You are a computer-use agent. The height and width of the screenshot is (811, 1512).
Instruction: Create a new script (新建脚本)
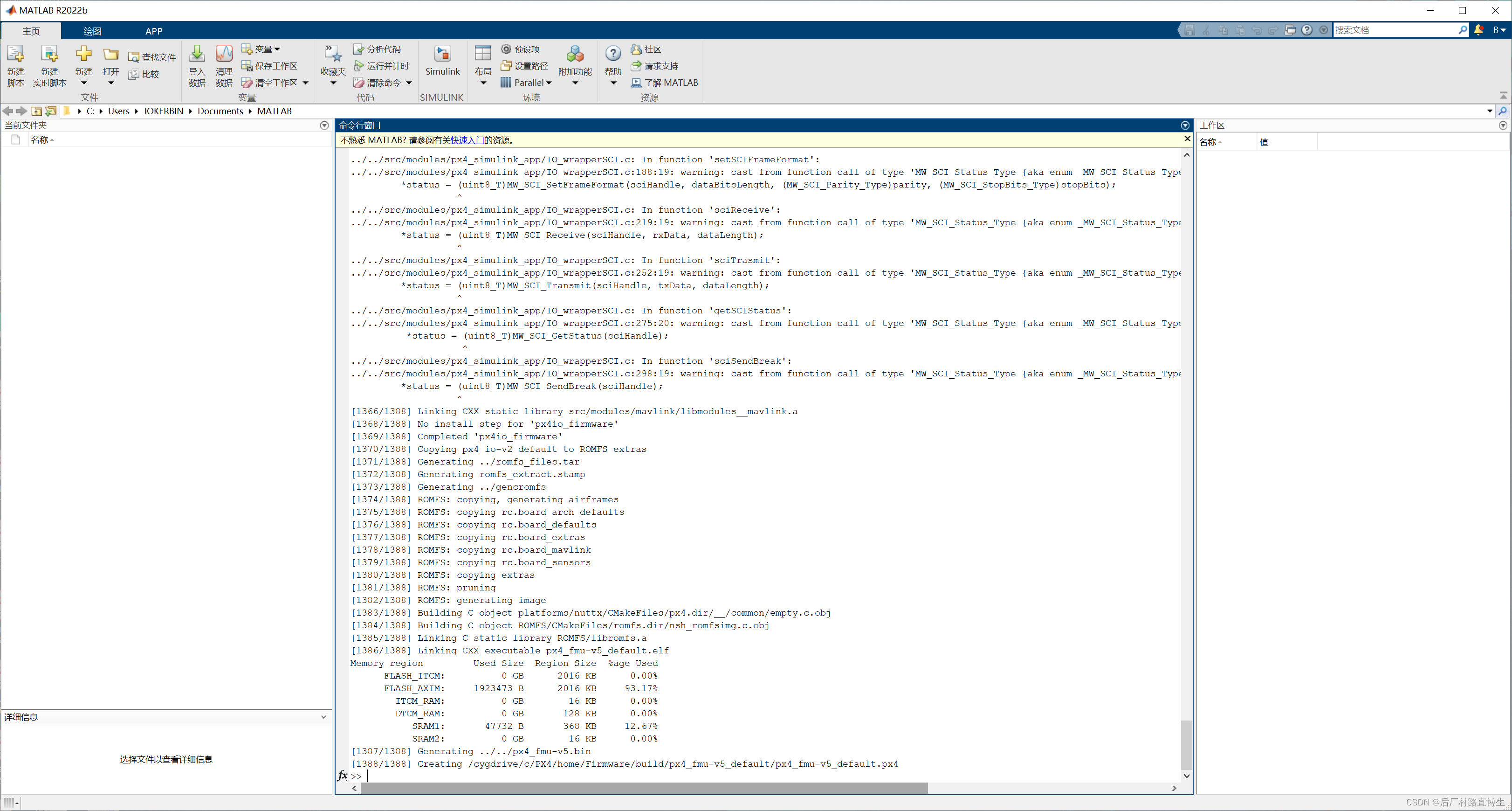pos(16,66)
